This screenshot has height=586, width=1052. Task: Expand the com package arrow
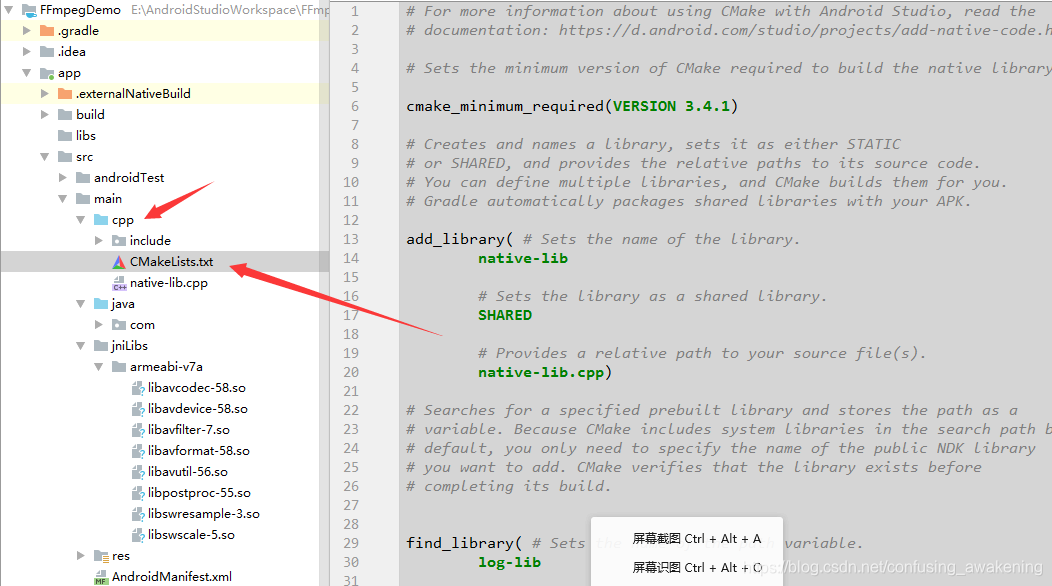click(x=99, y=325)
